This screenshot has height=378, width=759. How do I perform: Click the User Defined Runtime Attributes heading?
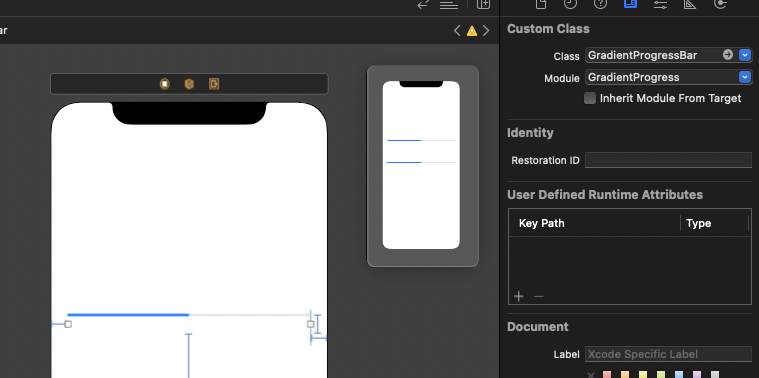(x=605, y=195)
